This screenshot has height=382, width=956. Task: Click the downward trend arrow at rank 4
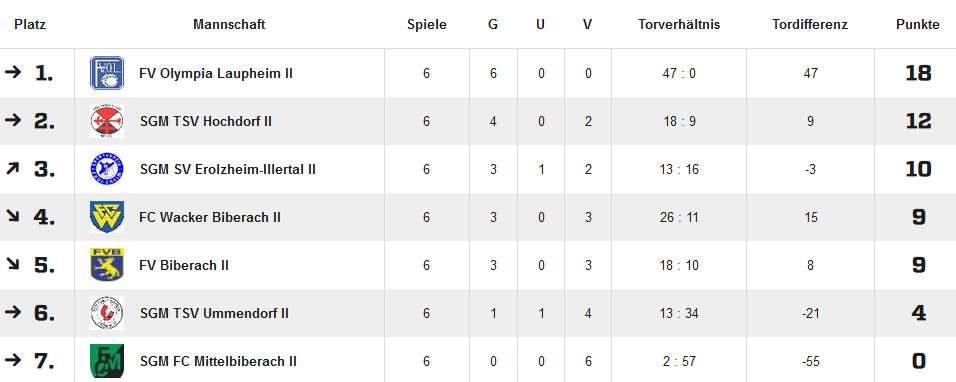(x=12, y=216)
